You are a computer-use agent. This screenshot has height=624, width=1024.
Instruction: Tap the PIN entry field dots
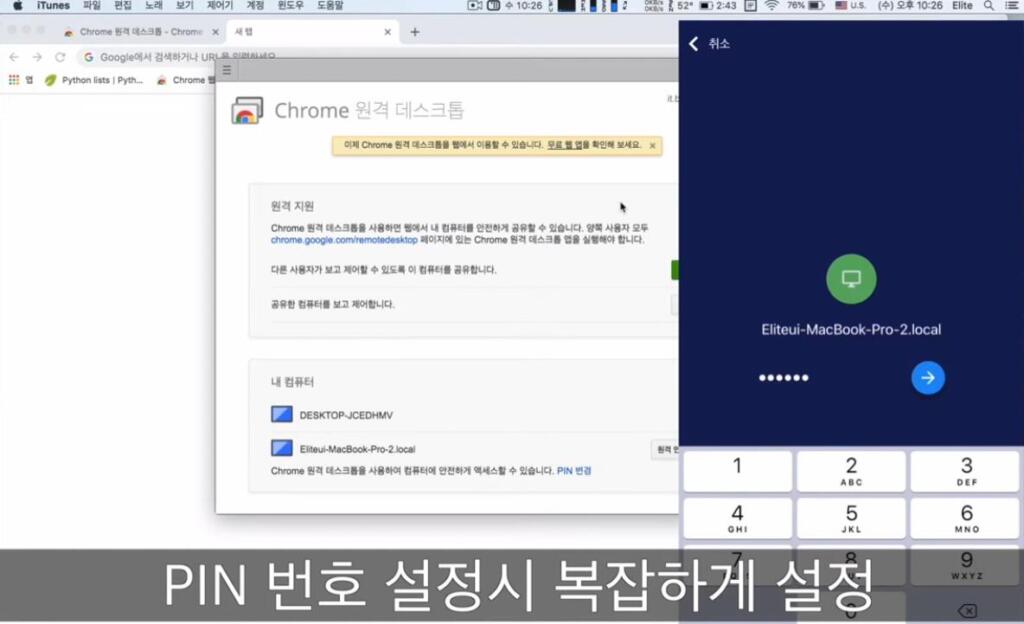783,378
